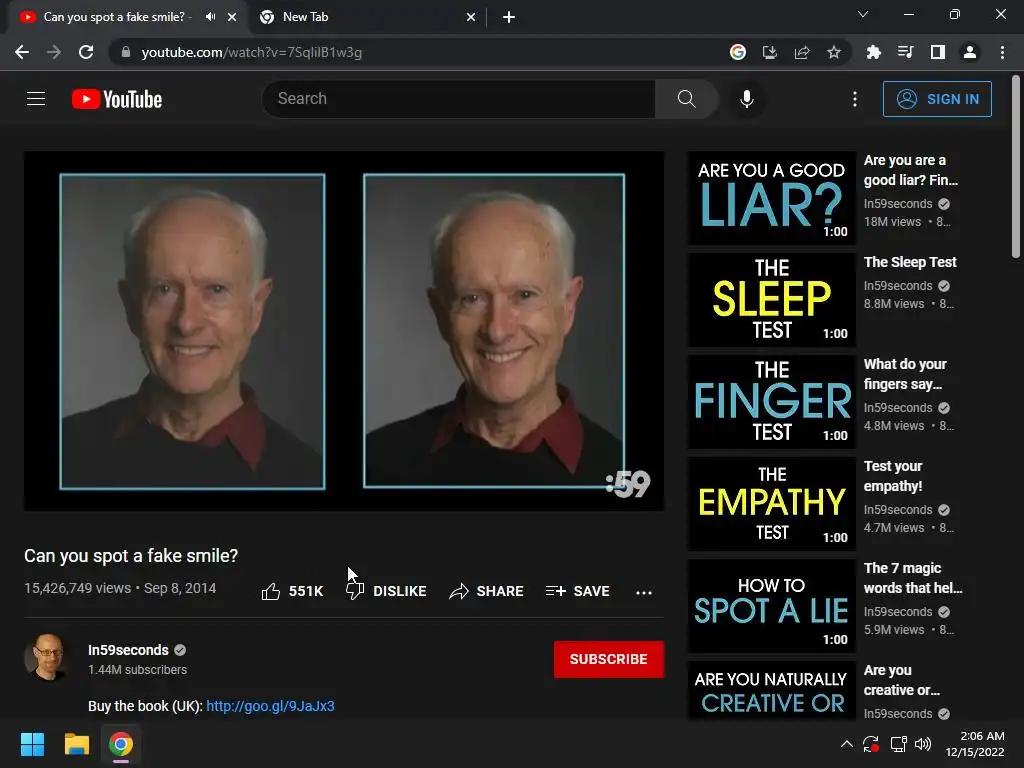1024x768 pixels.
Task: Dislike the video with thumbs down
Action: tap(386, 591)
